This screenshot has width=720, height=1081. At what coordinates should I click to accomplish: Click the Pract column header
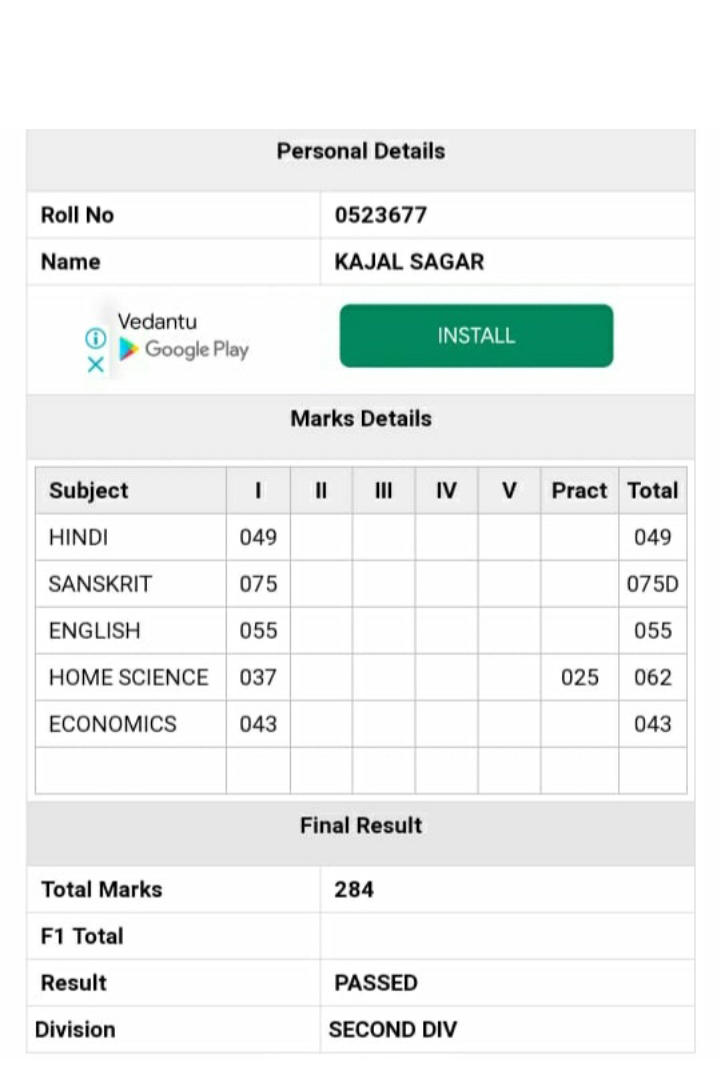click(579, 490)
